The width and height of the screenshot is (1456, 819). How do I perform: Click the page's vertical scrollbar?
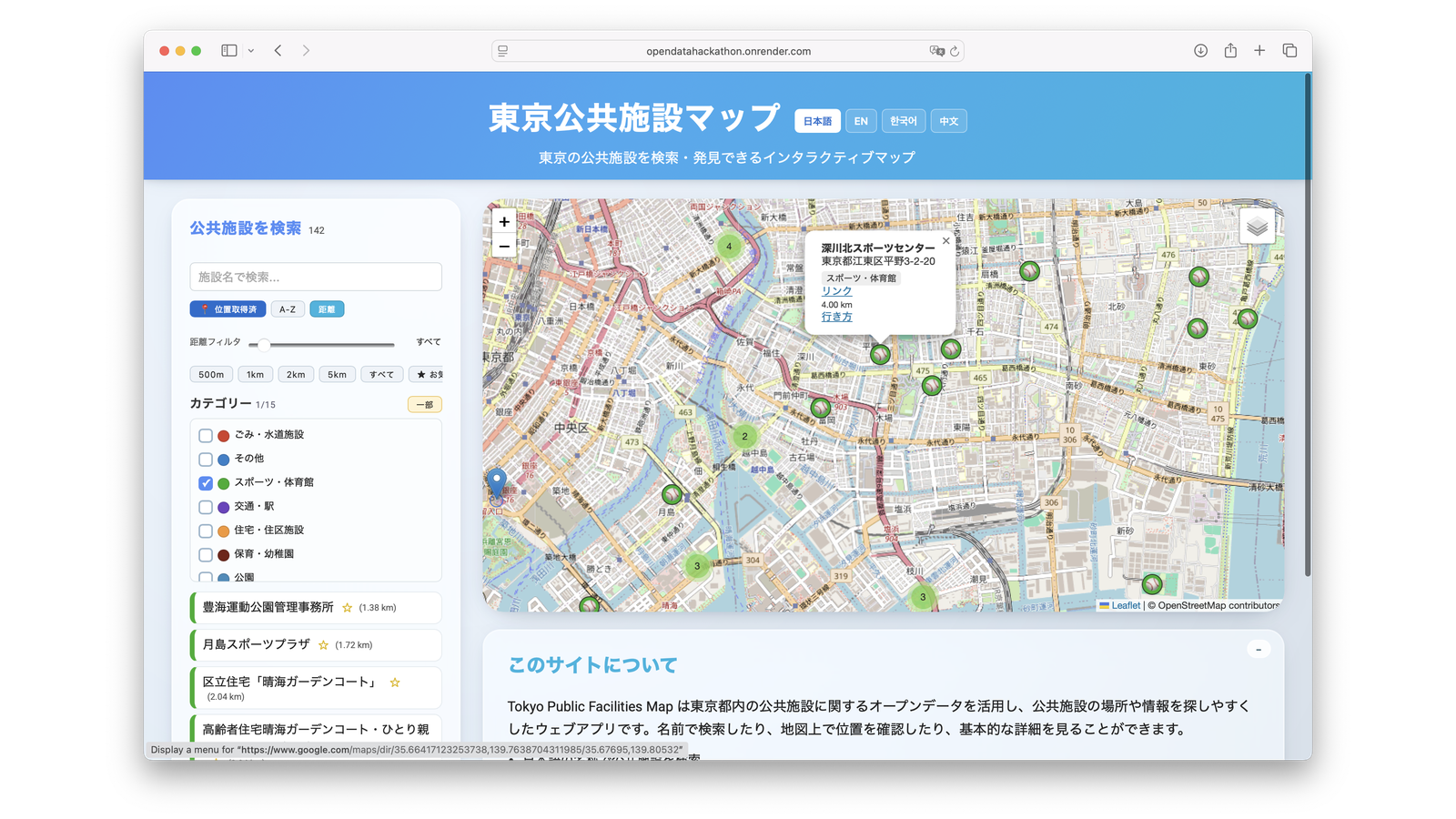(1308, 325)
